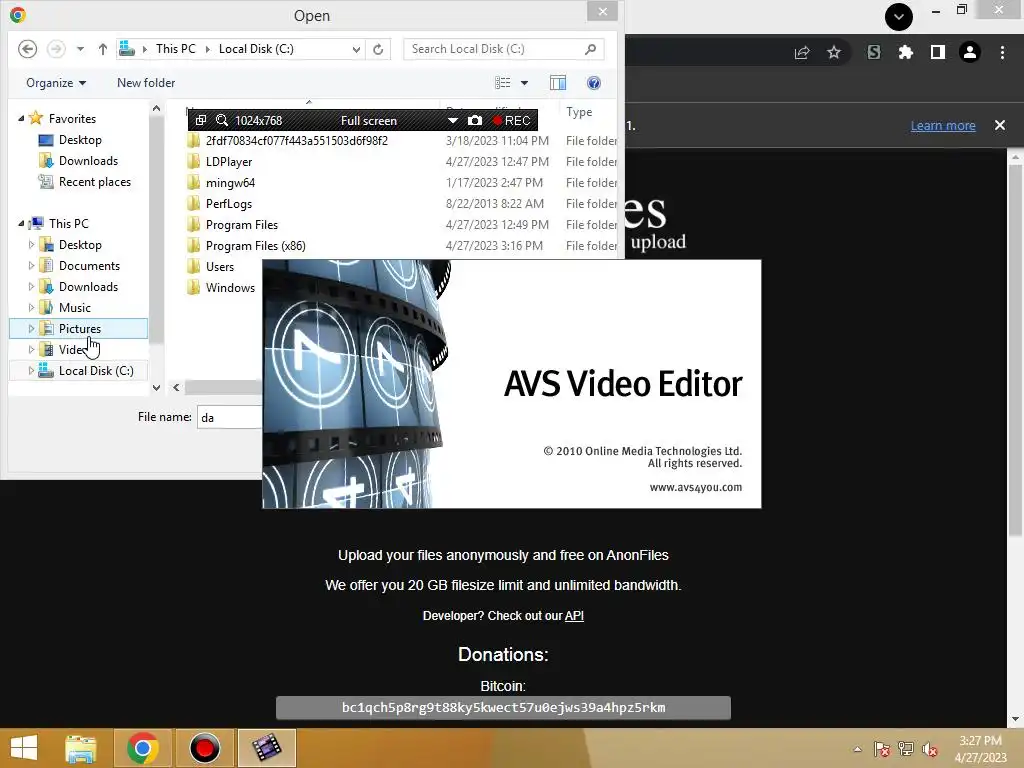Viewport: 1024px width, 768px height.
Task: Open the recorder options dropdown arrow
Action: click(453, 120)
